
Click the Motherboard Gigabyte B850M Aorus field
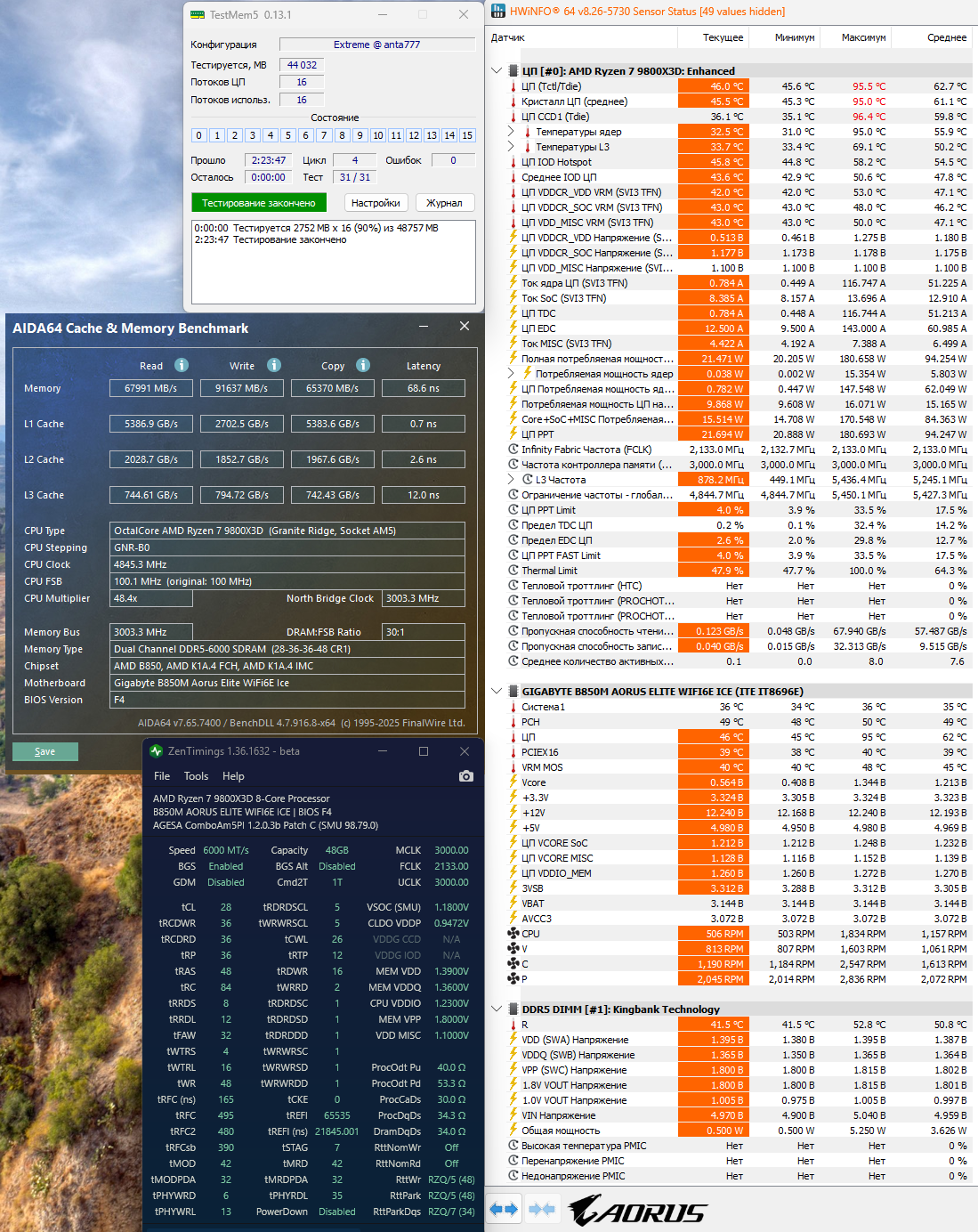287,683
